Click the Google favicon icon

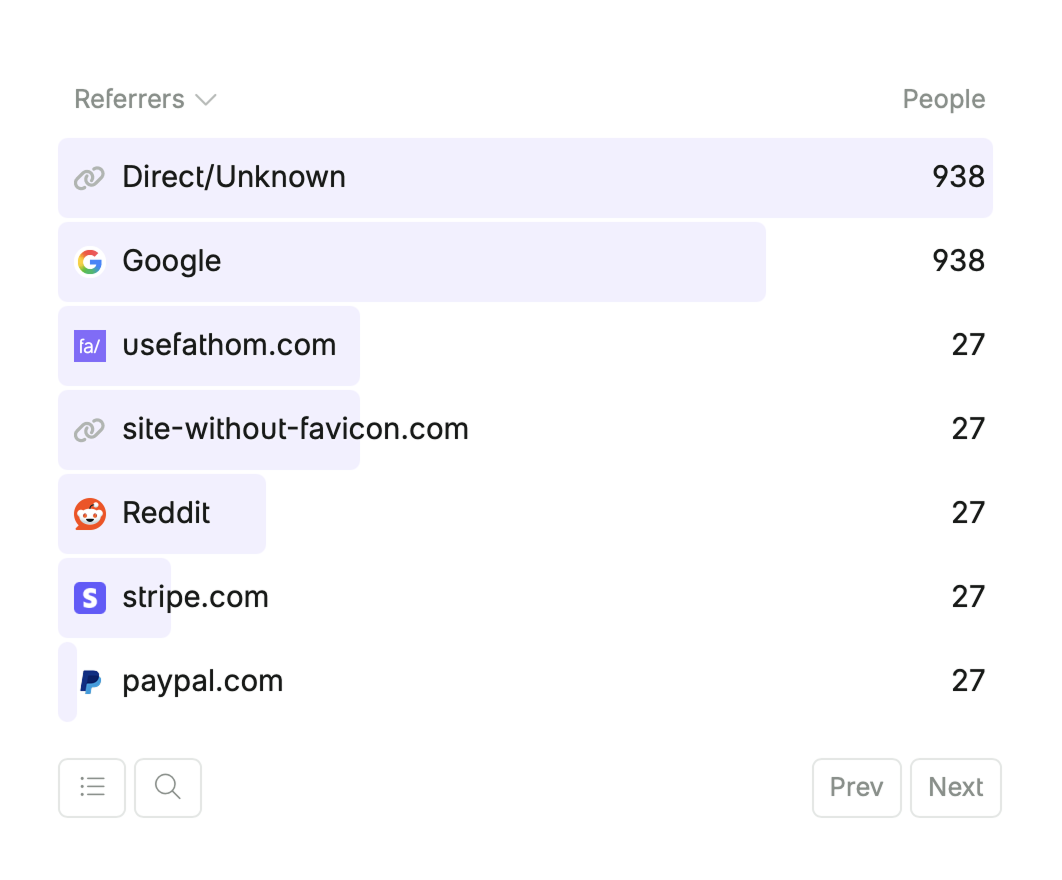click(90, 262)
